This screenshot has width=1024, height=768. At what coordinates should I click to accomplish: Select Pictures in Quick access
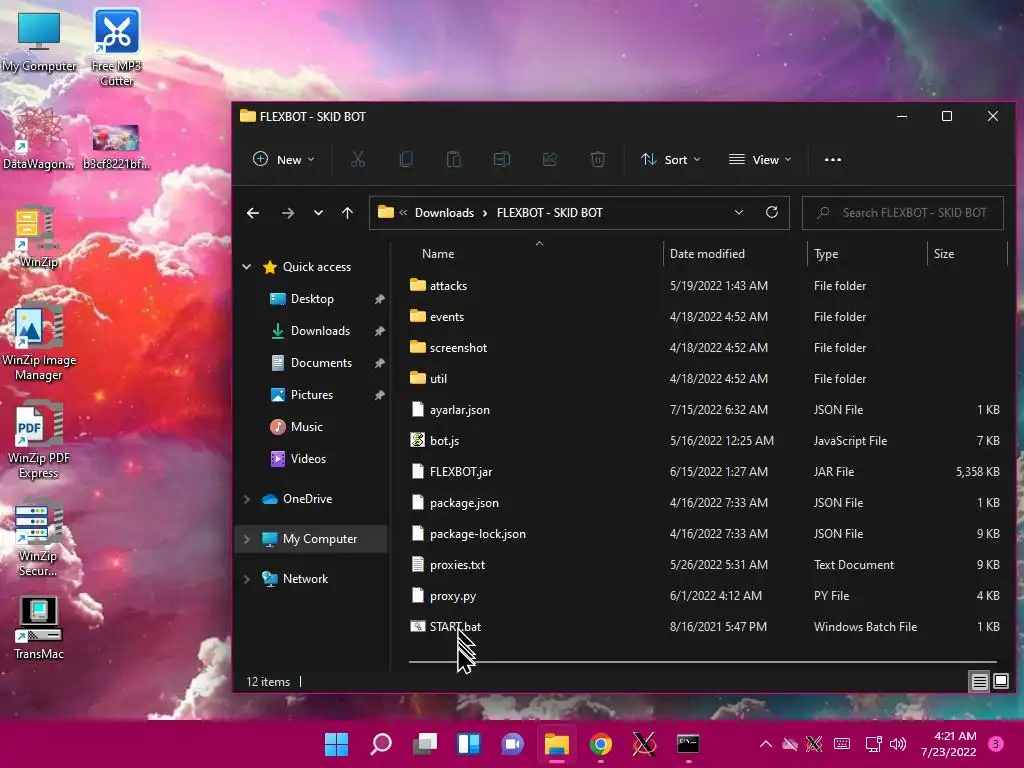pyautogui.click(x=312, y=394)
